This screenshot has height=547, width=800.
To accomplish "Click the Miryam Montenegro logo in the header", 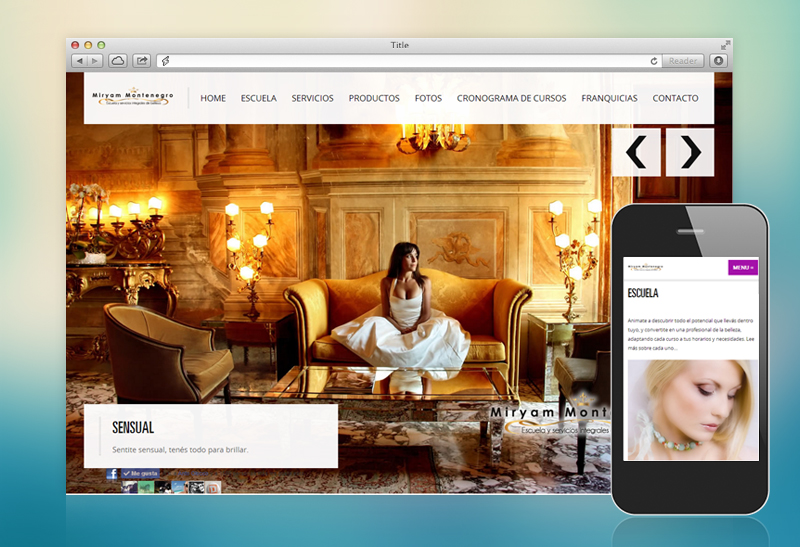I will click(x=133, y=97).
